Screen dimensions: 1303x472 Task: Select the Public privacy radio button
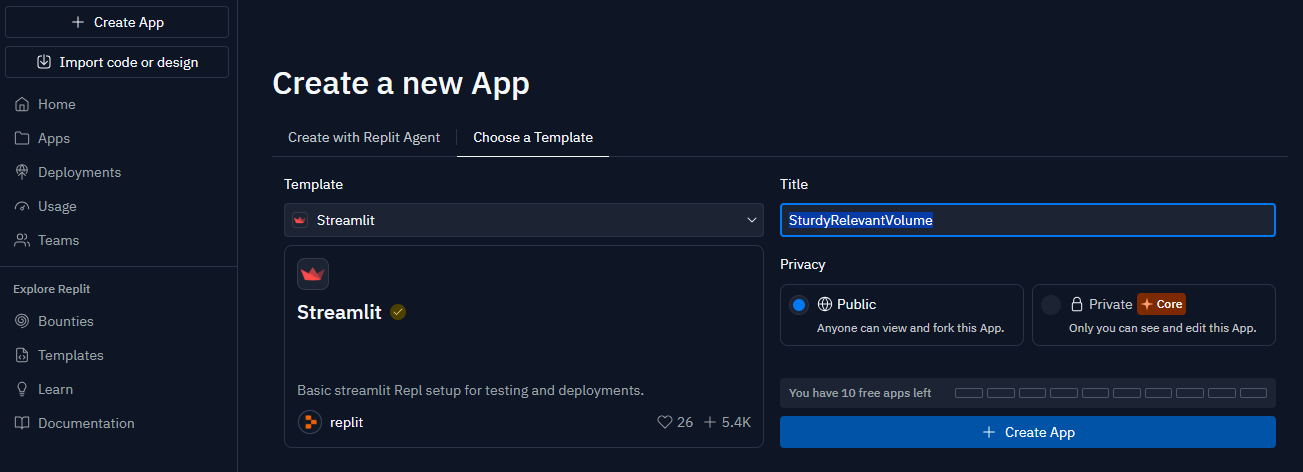[799, 305]
